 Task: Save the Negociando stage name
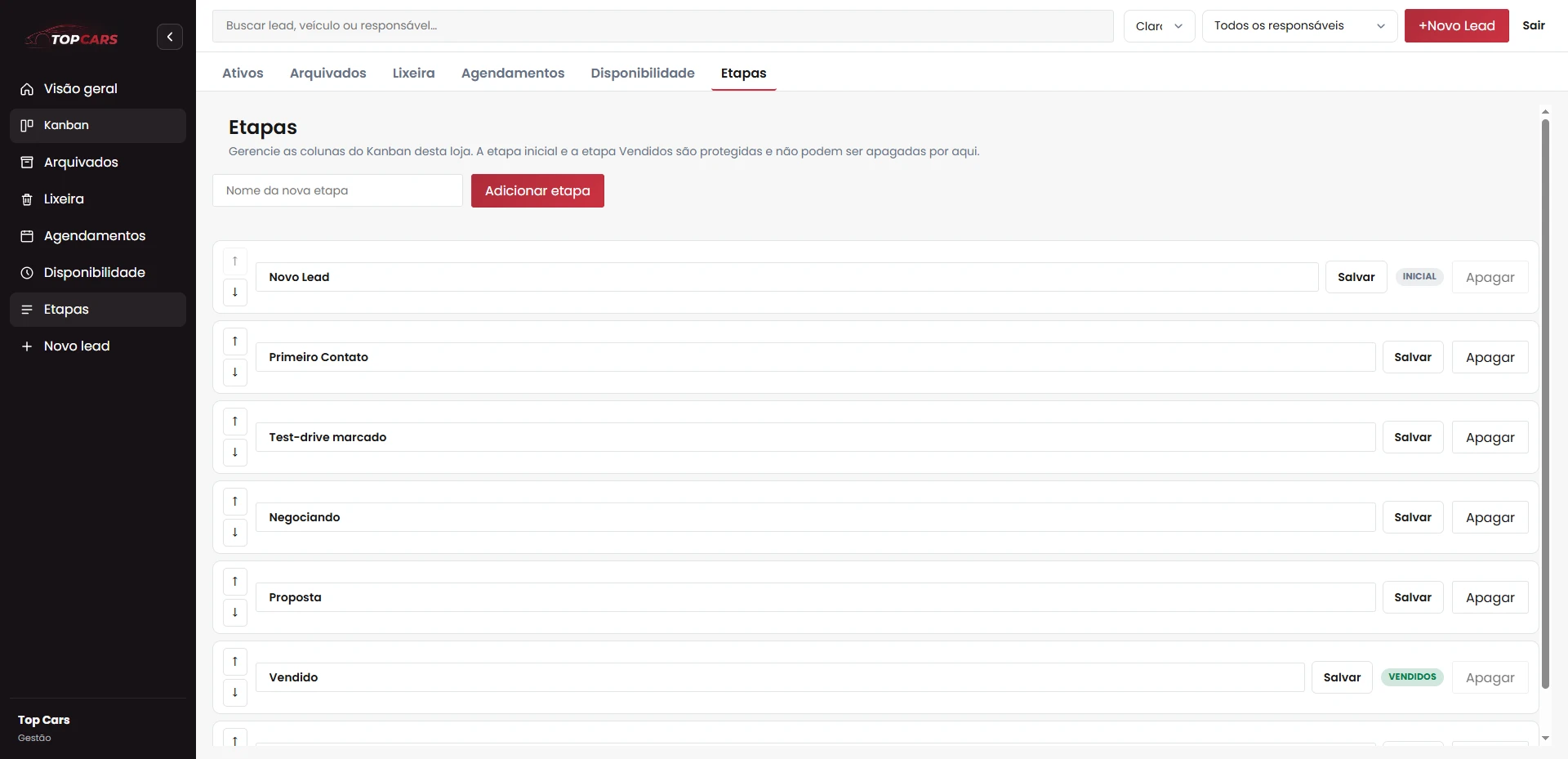pos(1413,518)
